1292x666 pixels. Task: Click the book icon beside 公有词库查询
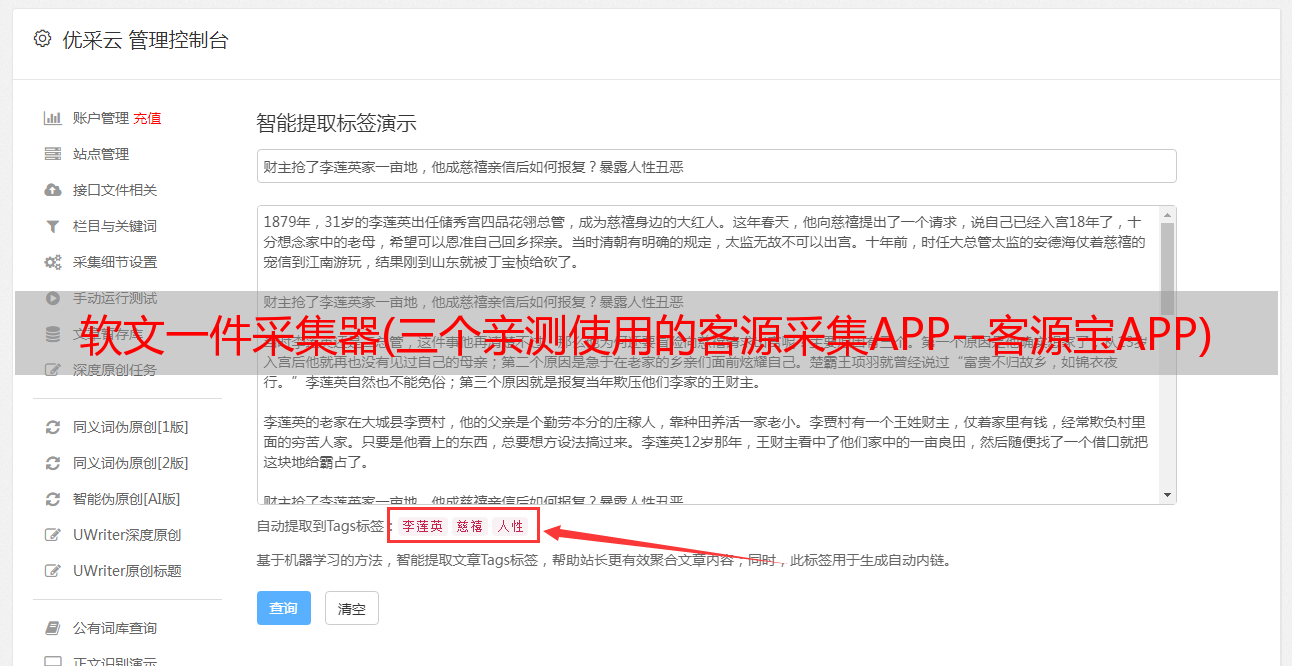[53, 628]
